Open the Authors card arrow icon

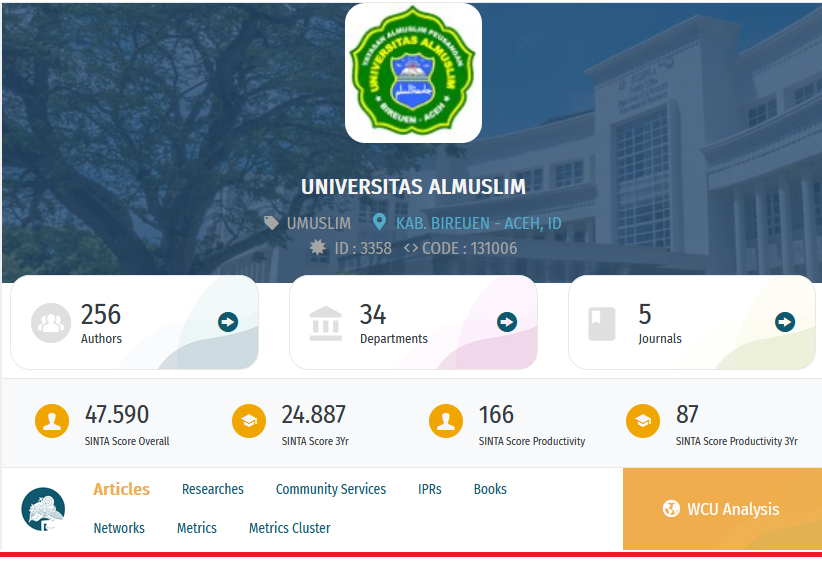pos(228,322)
